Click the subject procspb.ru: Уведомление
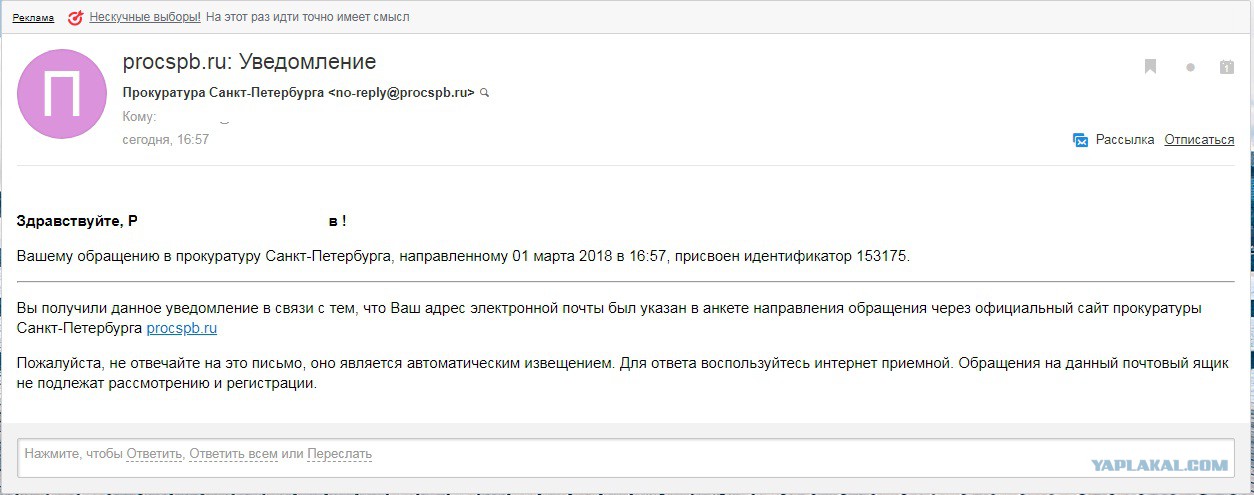This screenshot has width=1254, height=495. click(x=249, y=62)
